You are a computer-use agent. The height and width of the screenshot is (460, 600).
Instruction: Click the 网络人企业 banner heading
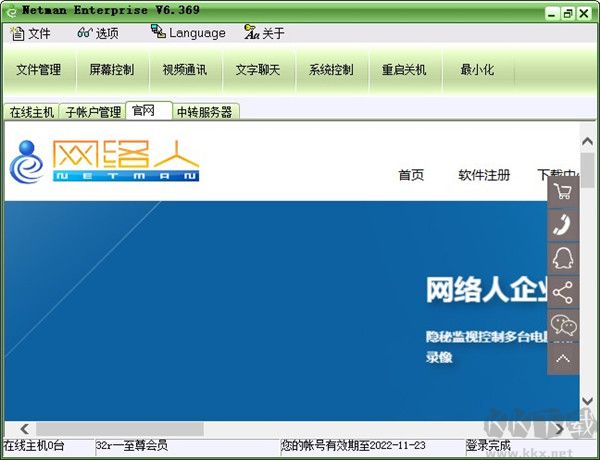pos(487,290)
